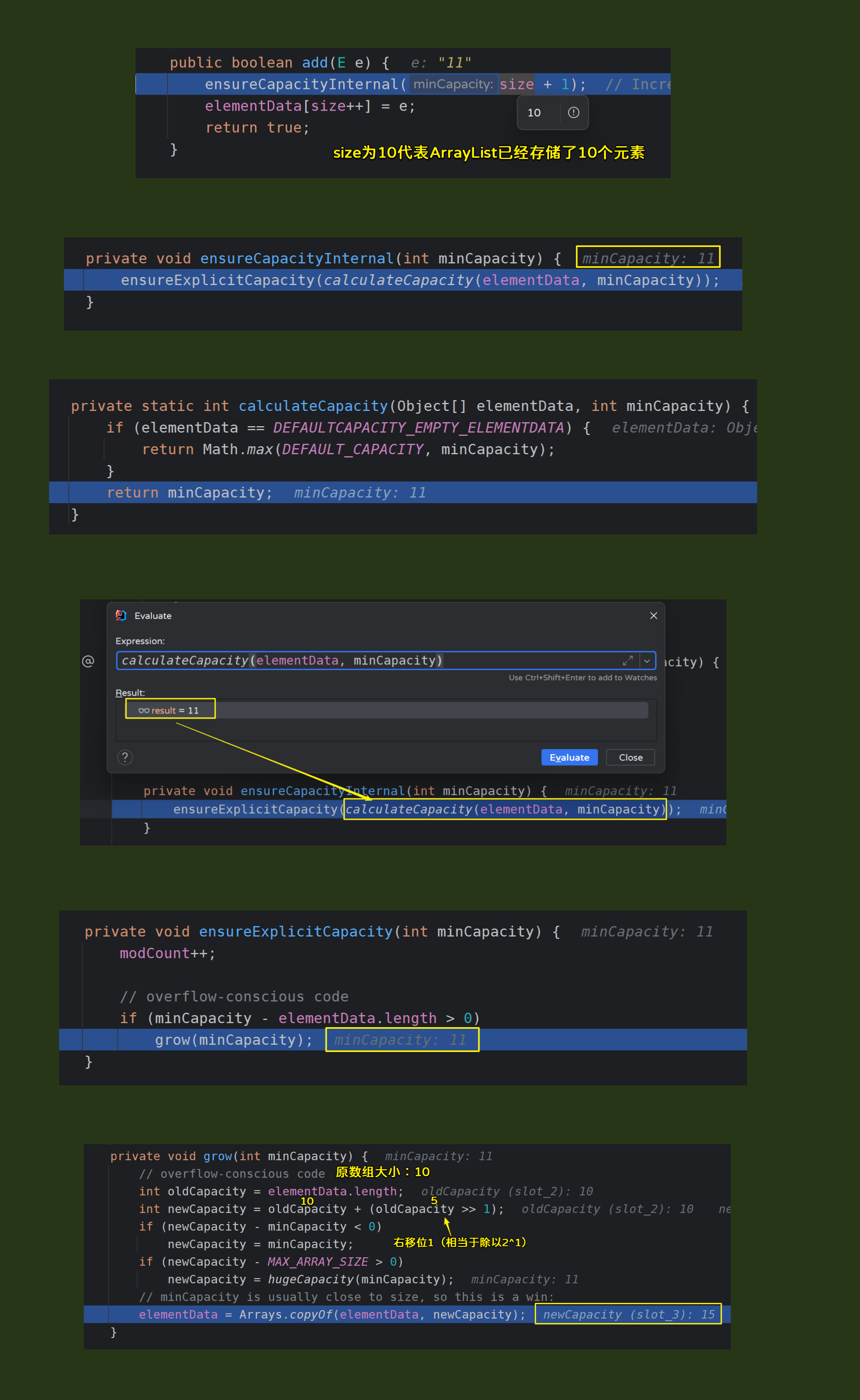Viewport: 860px width, 1400px height.
Task: Click newCapacity (slot_3): 15 inline value
Action: [x=628, y=1314]
